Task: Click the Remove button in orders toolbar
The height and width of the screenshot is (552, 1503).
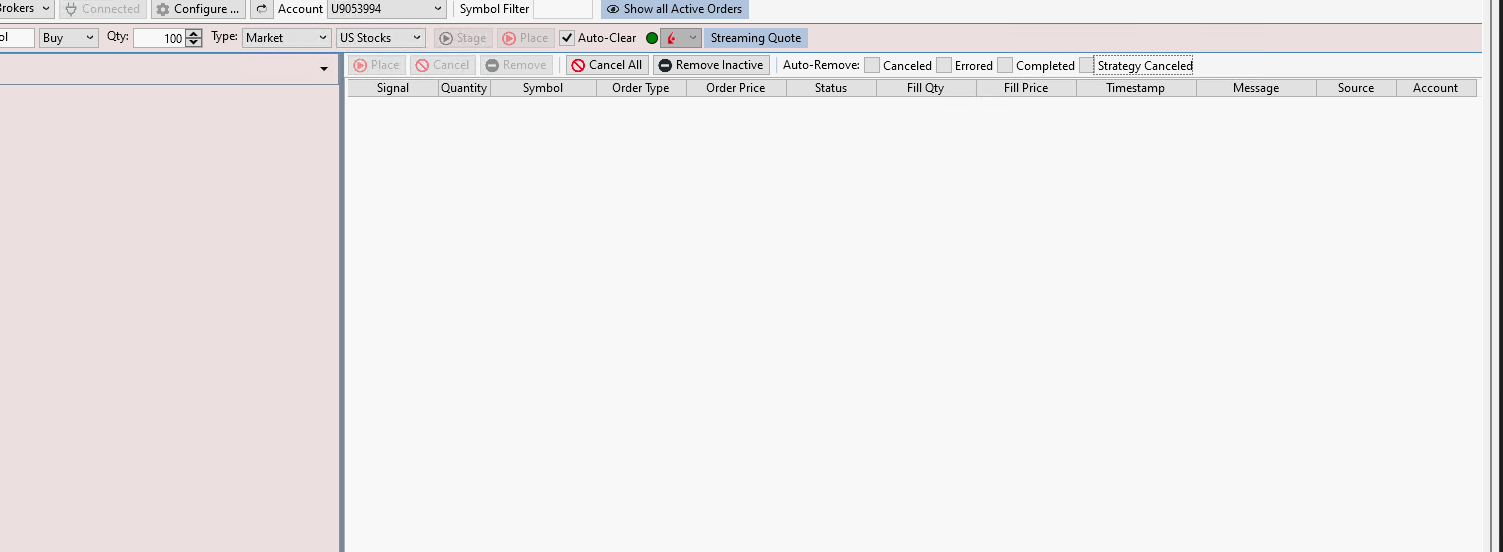Action: [516, 65]
